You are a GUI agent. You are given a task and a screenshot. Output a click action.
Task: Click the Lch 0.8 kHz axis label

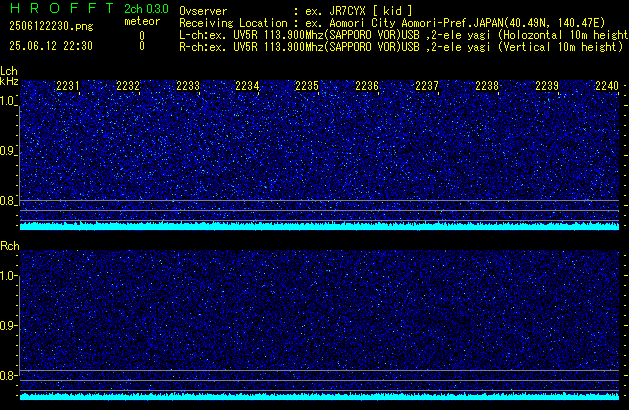pyautogui.click(x=8, y=201)
